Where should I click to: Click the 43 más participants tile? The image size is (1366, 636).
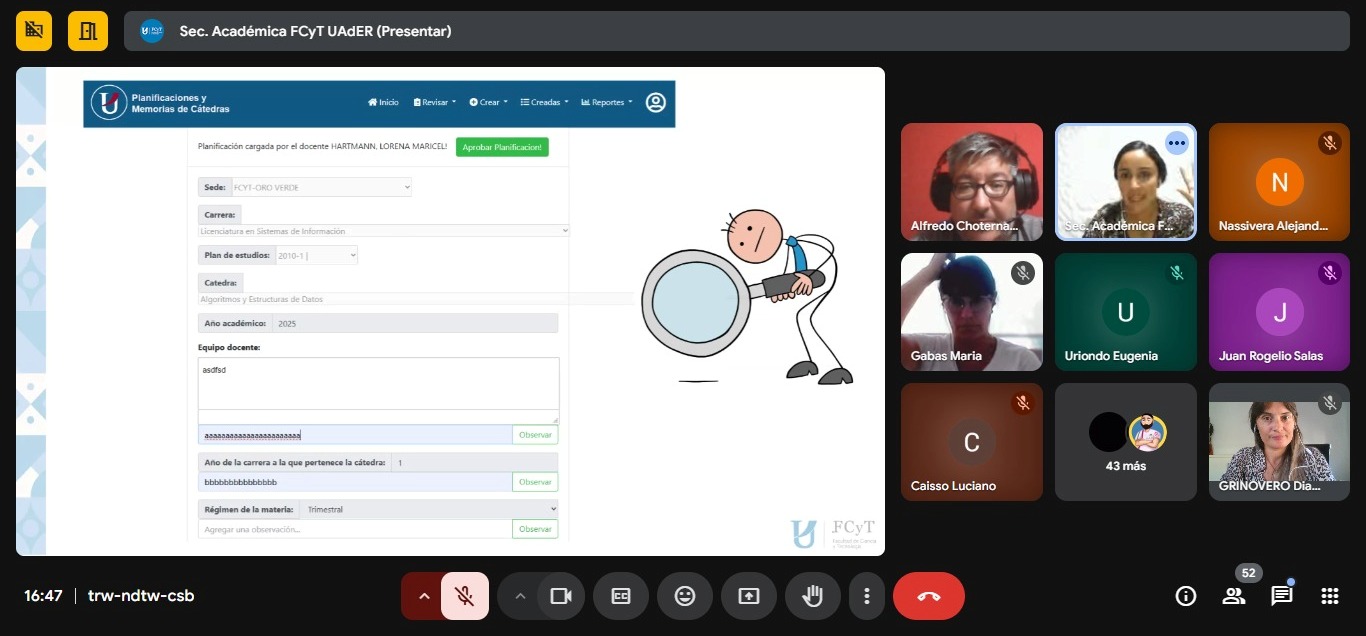(x=1126, y=442)
